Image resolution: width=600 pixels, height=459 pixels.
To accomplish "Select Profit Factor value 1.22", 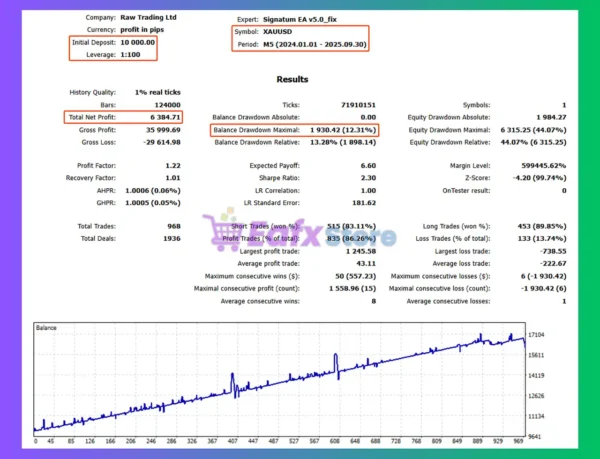I will click(173, 166).
